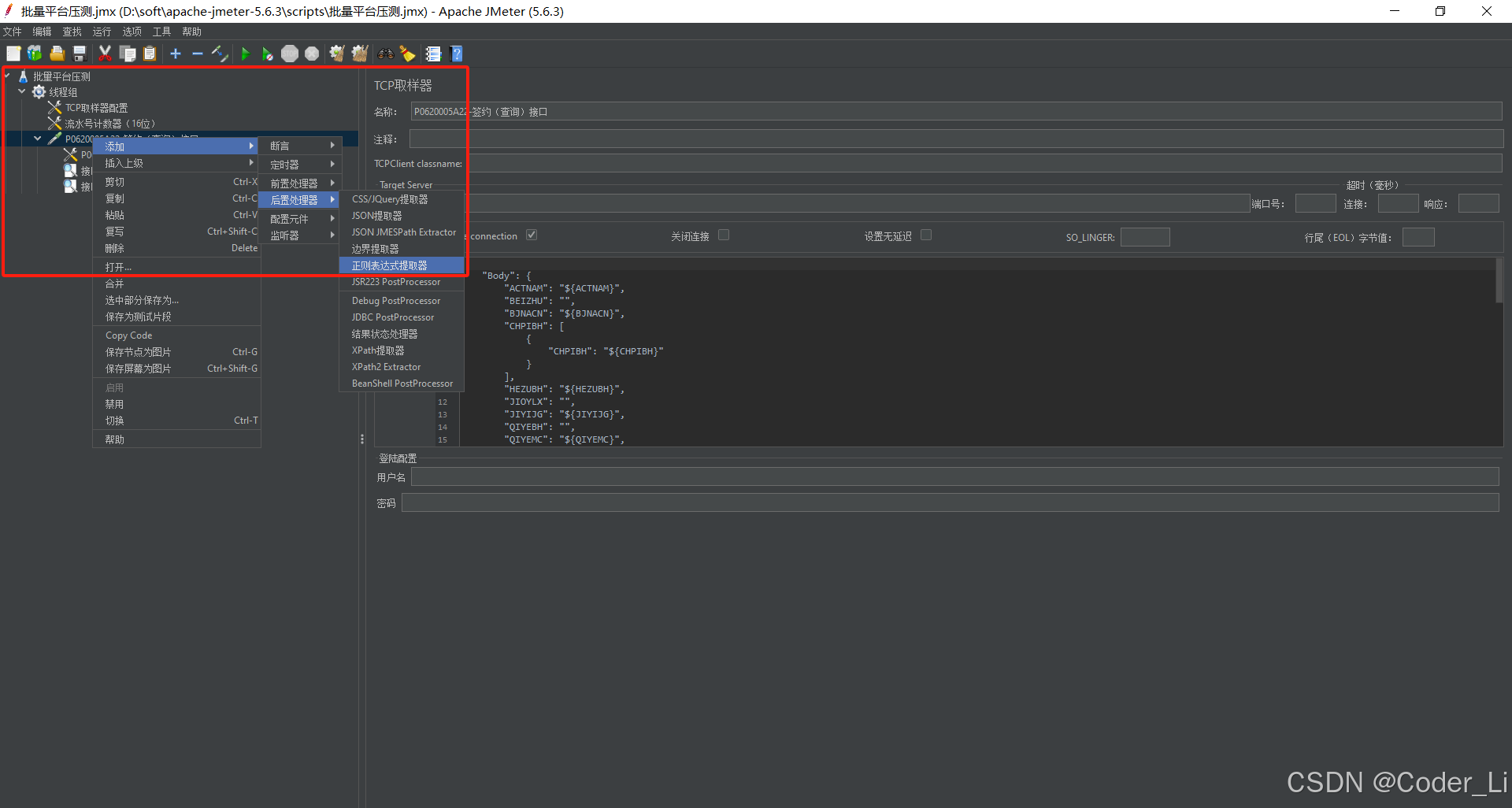This screenshot has height=808, width=1512.
Task: Open the 文件 menu in menu bar
Action: [13, 32]
